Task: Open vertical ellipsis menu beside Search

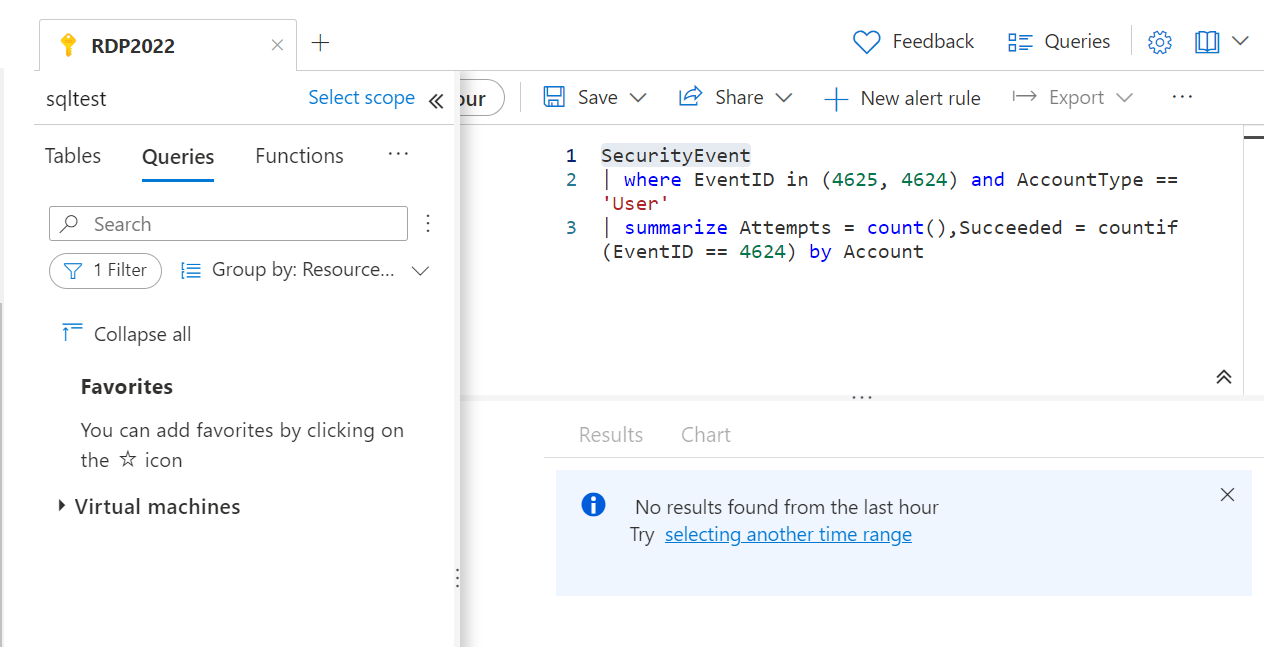Action: [428, 223]
